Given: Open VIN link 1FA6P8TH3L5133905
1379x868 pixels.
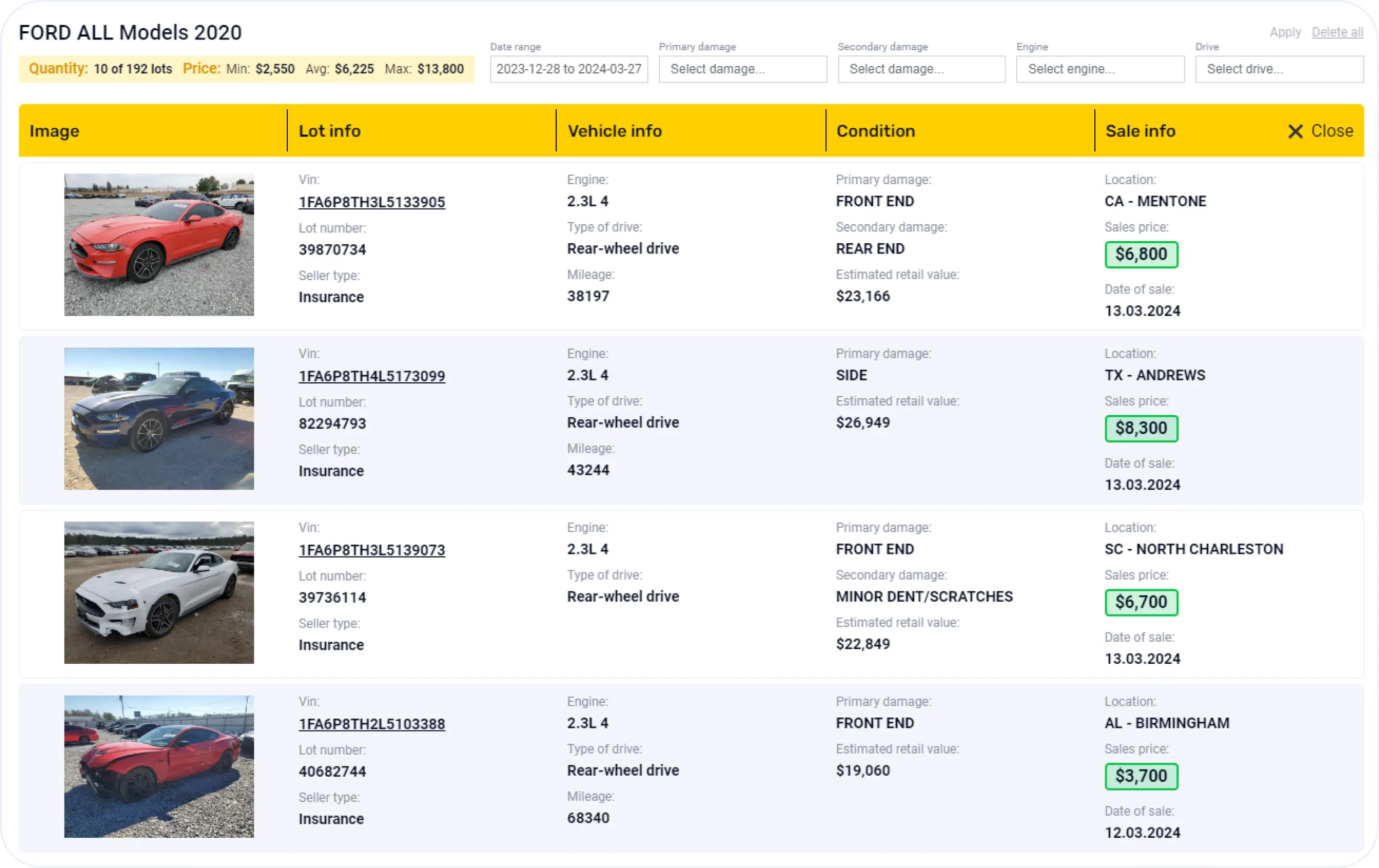Looking at the screenshot, I should point(371,202).
